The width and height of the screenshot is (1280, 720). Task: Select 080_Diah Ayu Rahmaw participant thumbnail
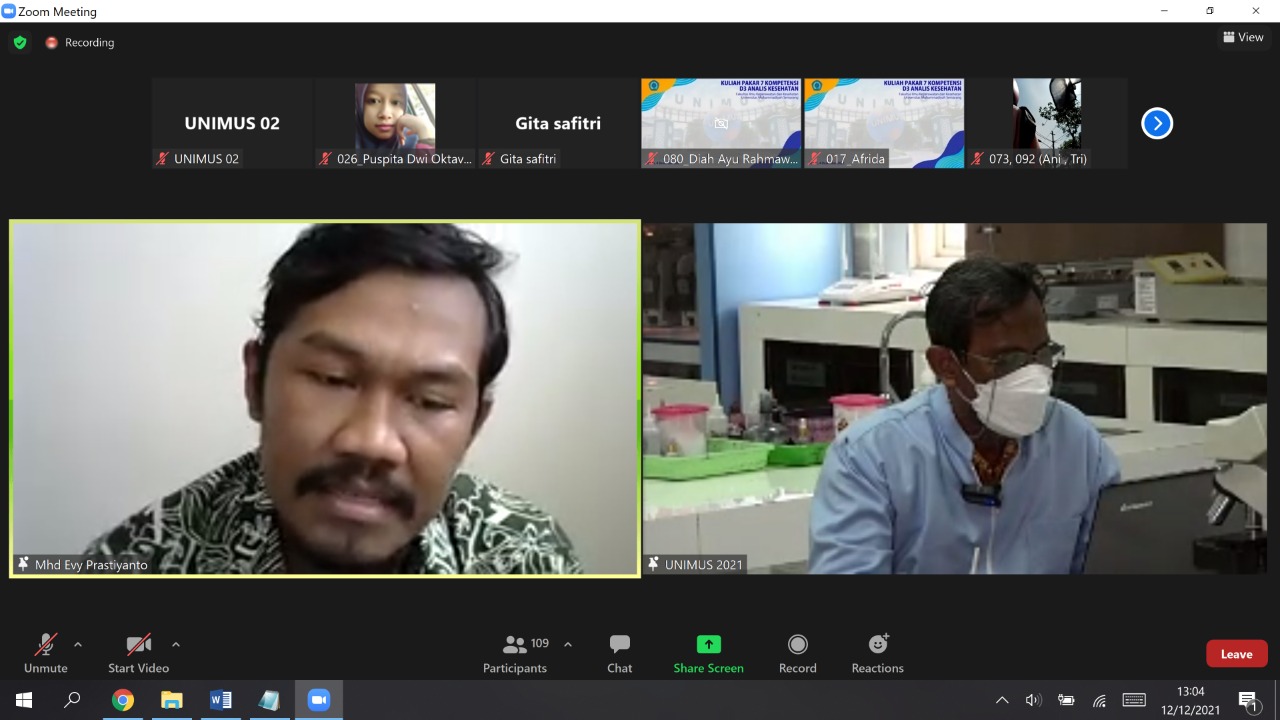721,123
